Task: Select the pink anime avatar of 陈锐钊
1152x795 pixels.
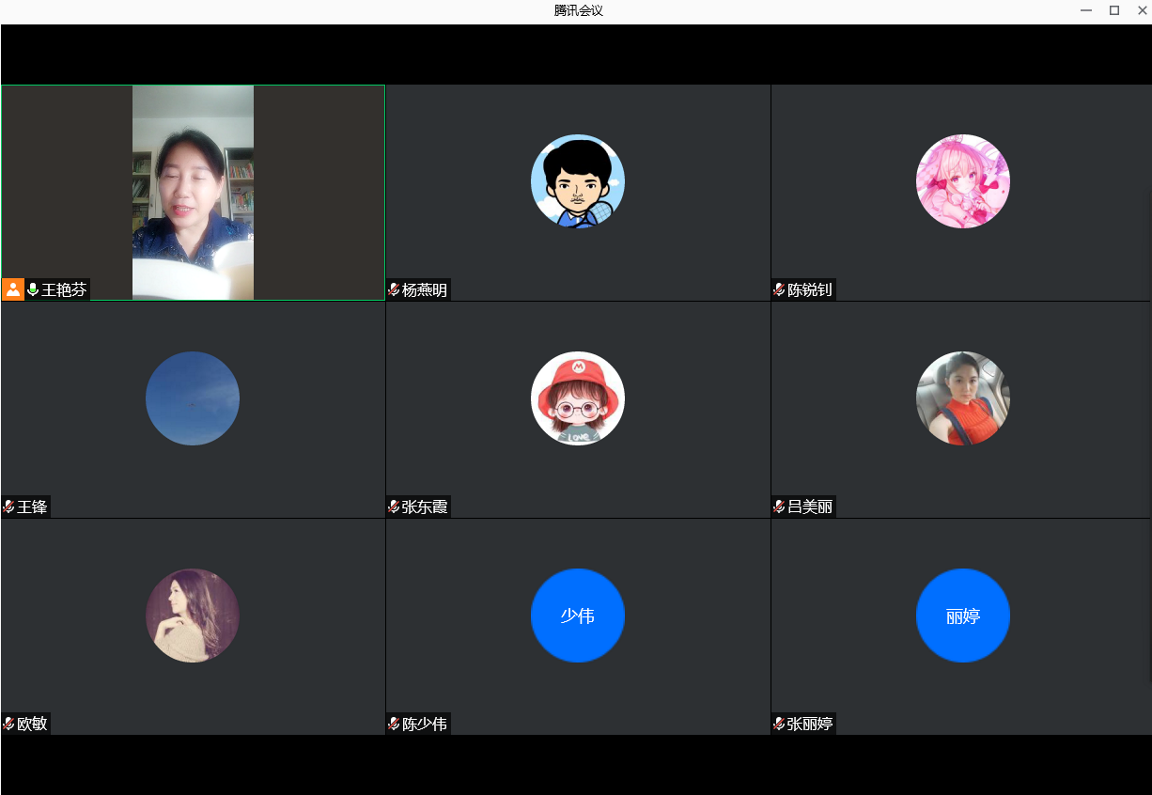Action: click(963, 181)
